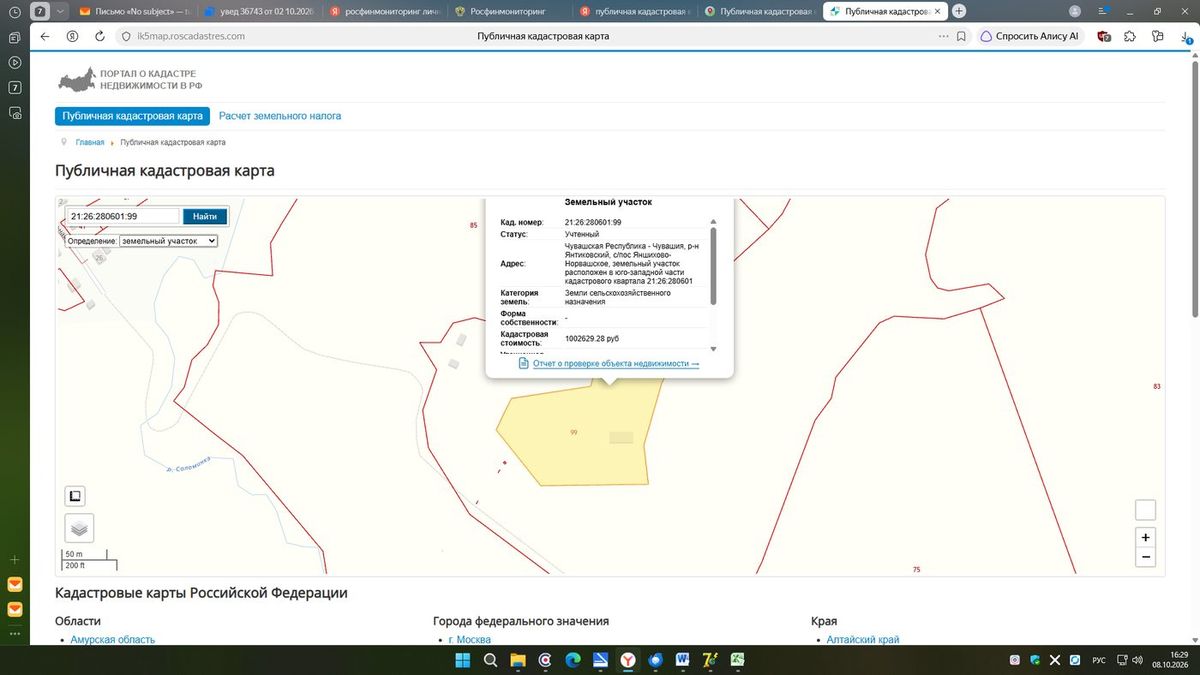Screen dimensions: 1200x675
Task: Click the map layers stack icon
Action: (x=79, y=528)
